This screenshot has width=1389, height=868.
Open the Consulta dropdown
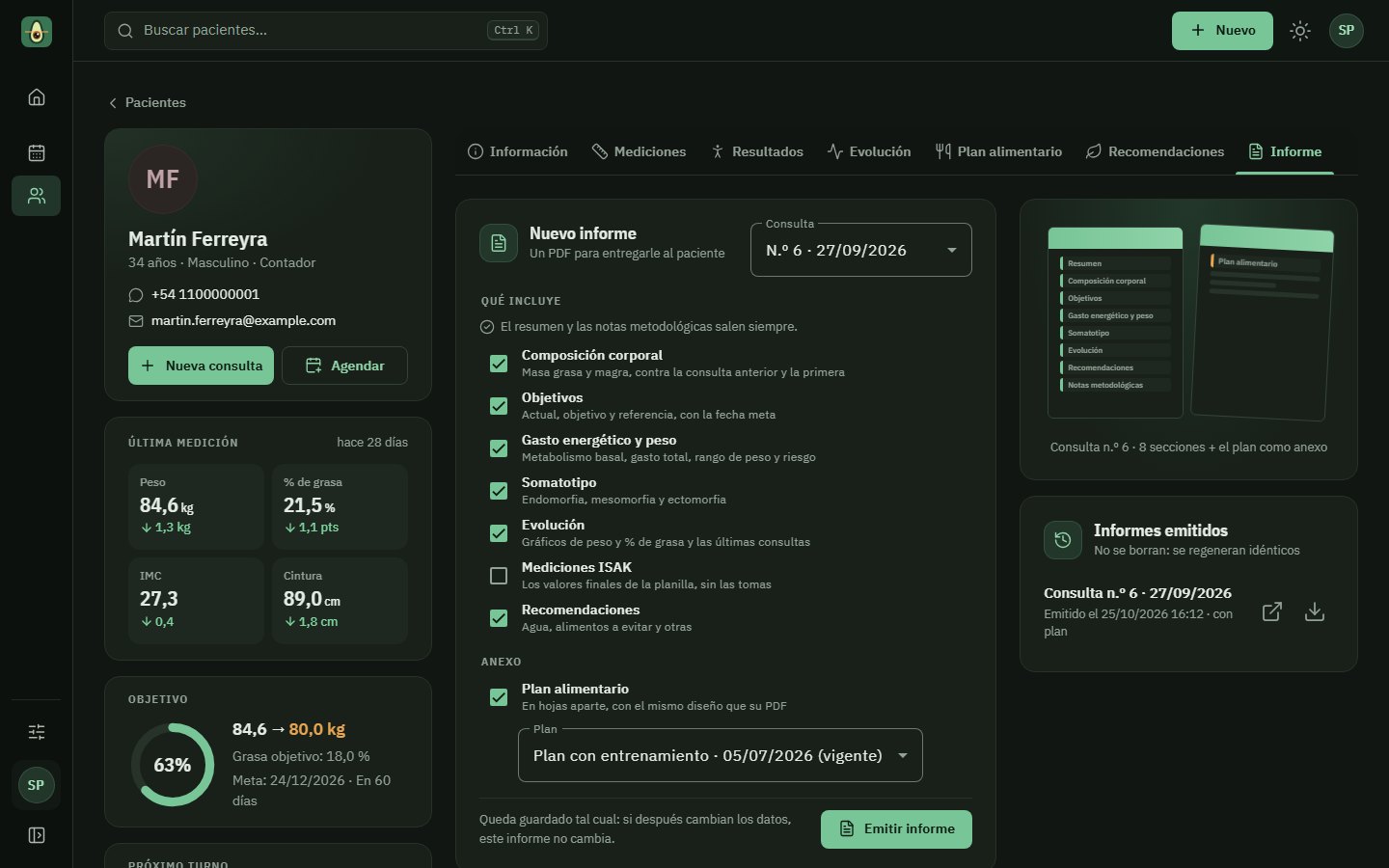[861, 251]
